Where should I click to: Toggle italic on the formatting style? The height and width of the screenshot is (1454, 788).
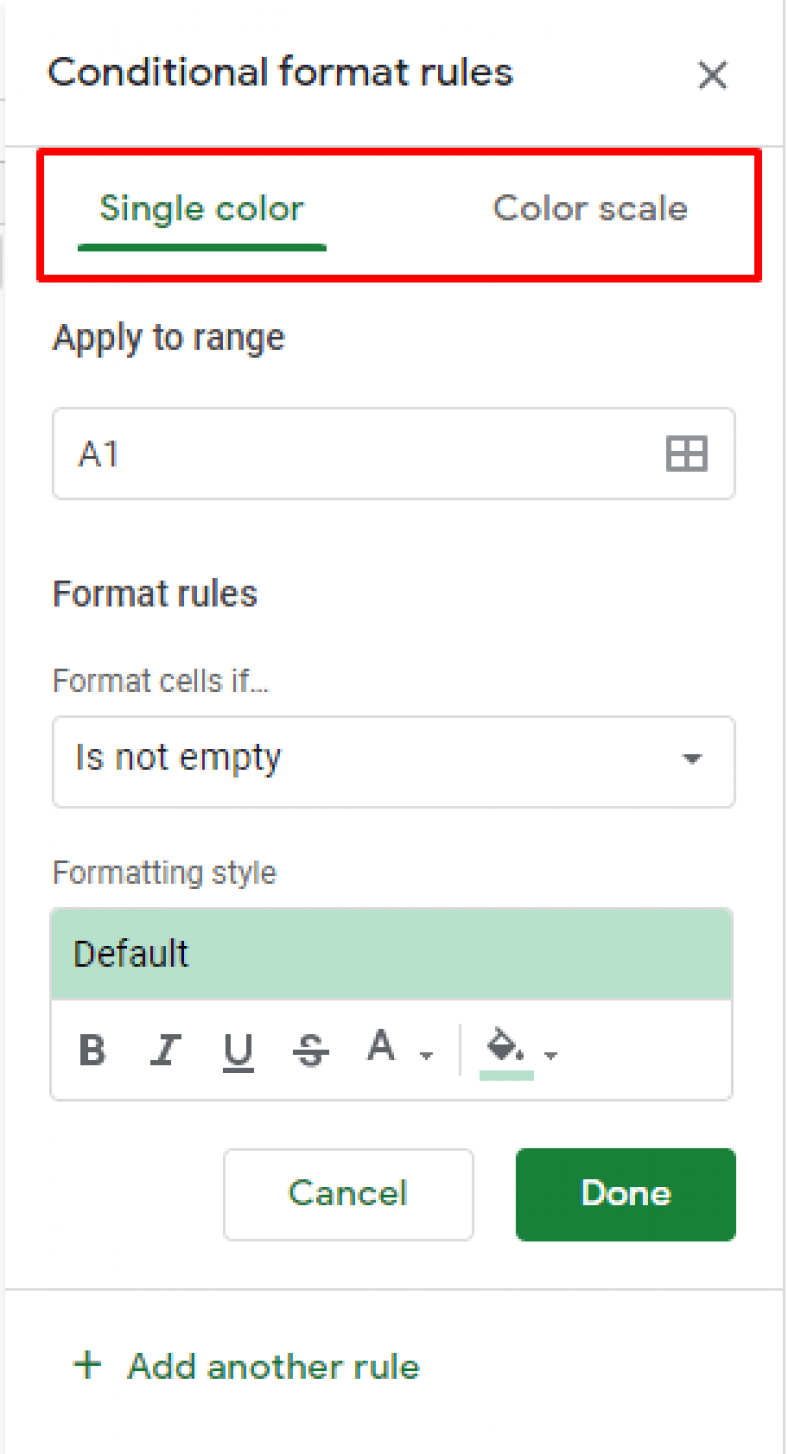click(x=165, y=1050)
